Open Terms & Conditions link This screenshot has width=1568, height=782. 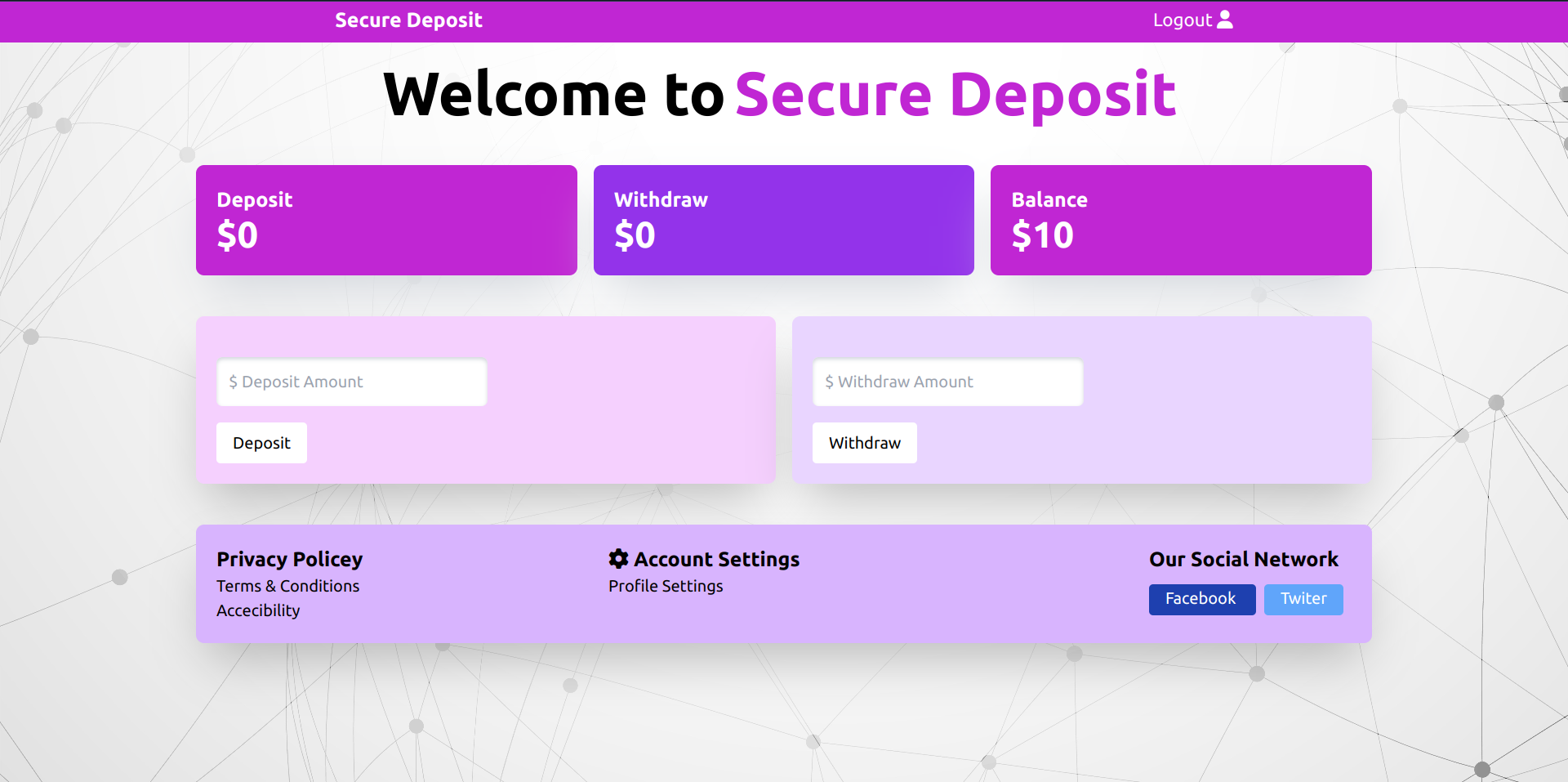[x=287, y=586]
